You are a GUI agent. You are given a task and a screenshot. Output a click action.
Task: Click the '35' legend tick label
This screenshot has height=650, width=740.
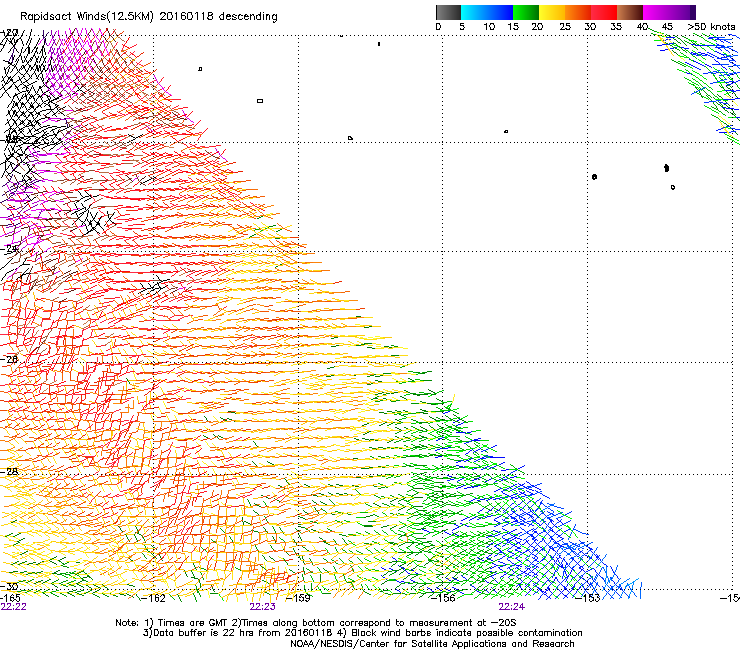616,27
